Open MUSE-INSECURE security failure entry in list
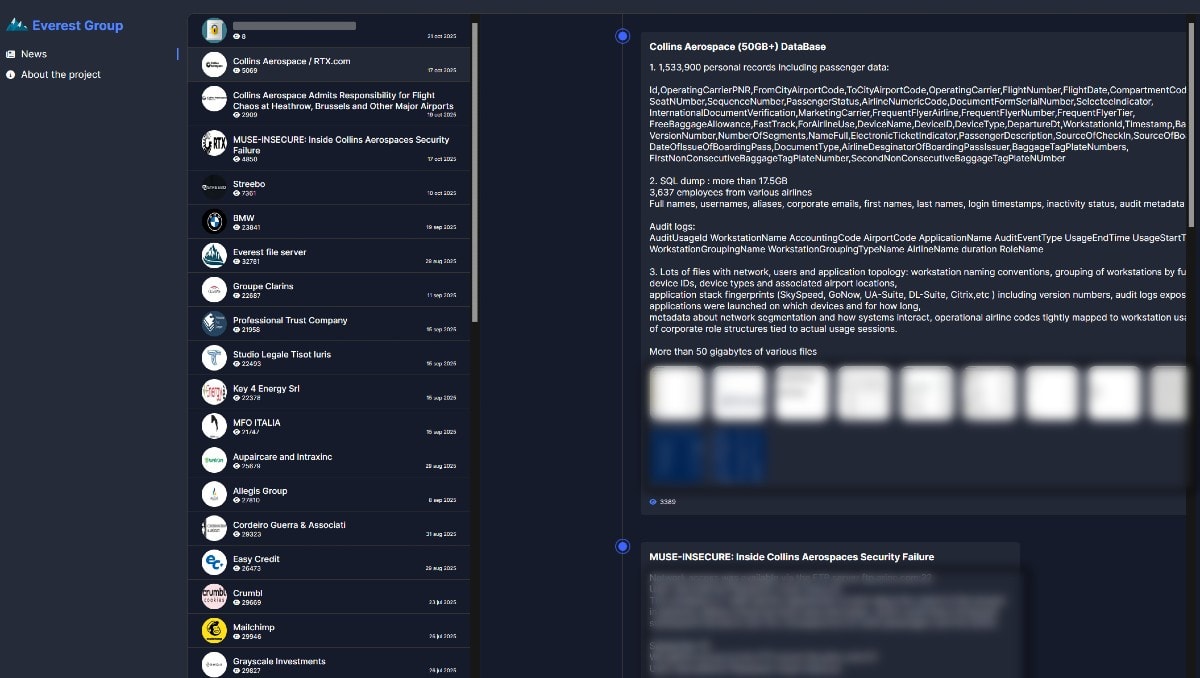This screenshot has width=1200, height=678. (330, 147)
